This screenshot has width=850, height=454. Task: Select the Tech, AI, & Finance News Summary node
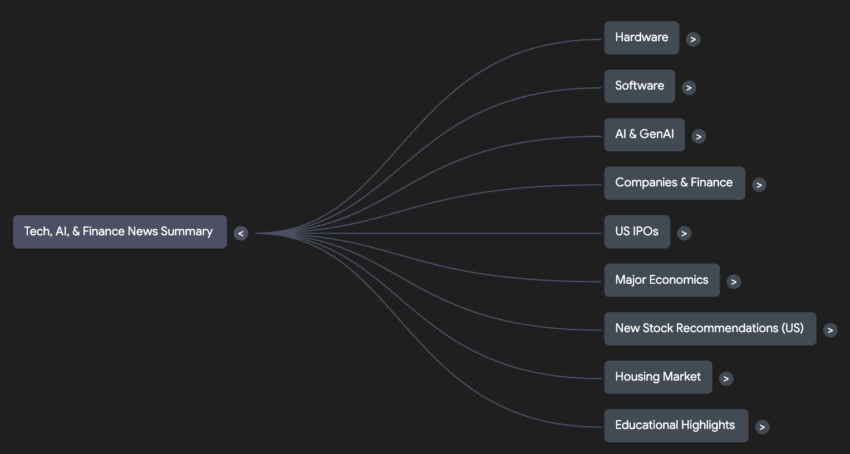point(119,232)
